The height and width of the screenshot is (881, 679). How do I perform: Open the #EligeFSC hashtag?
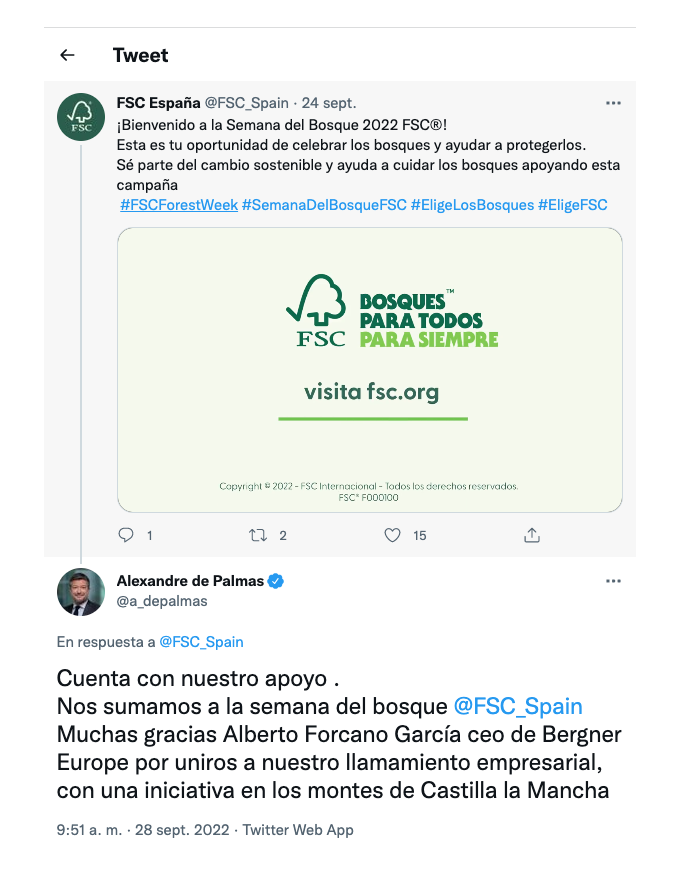[x=573, y=205]
